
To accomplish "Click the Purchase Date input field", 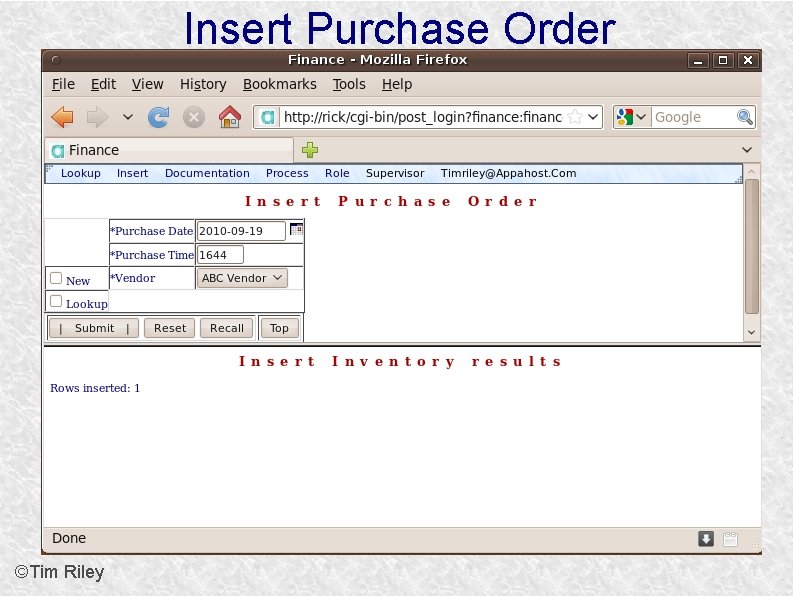I will (x=241, y=231).
